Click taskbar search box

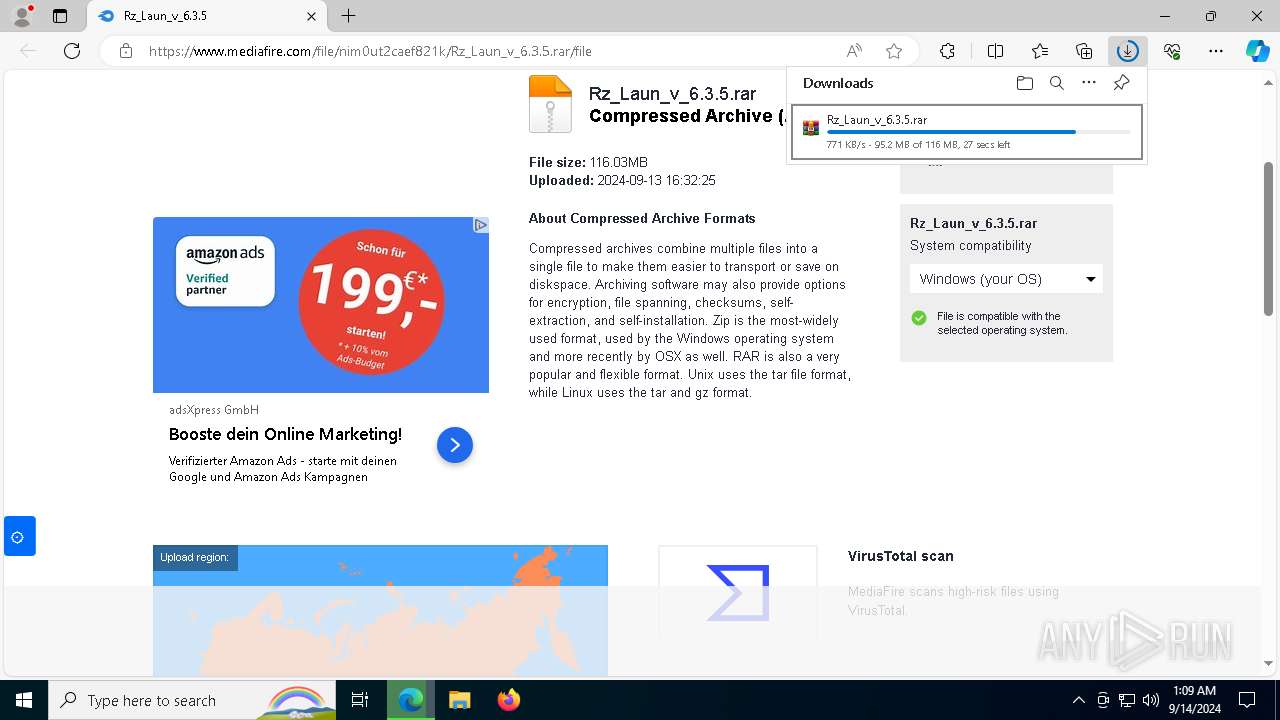coord(192,700)
